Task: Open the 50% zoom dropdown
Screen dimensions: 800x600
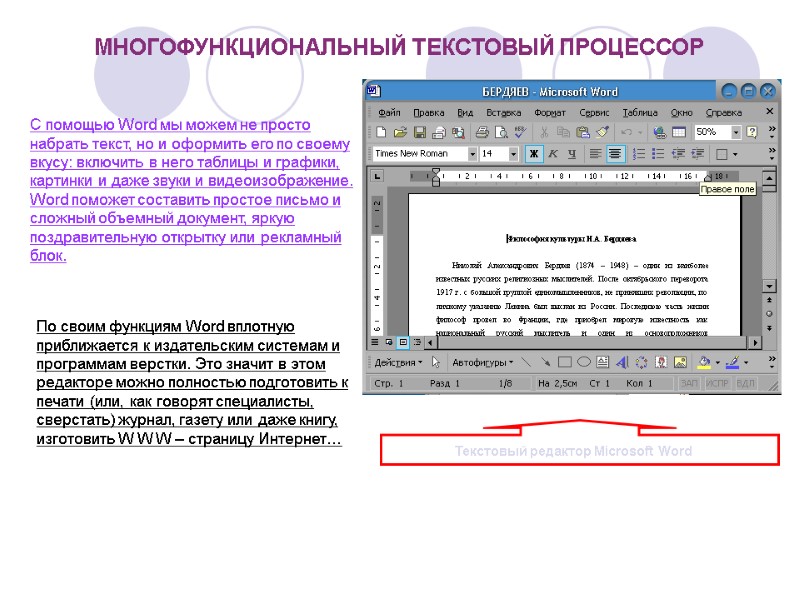Action: pyautogui.click(x=736, y=133)
